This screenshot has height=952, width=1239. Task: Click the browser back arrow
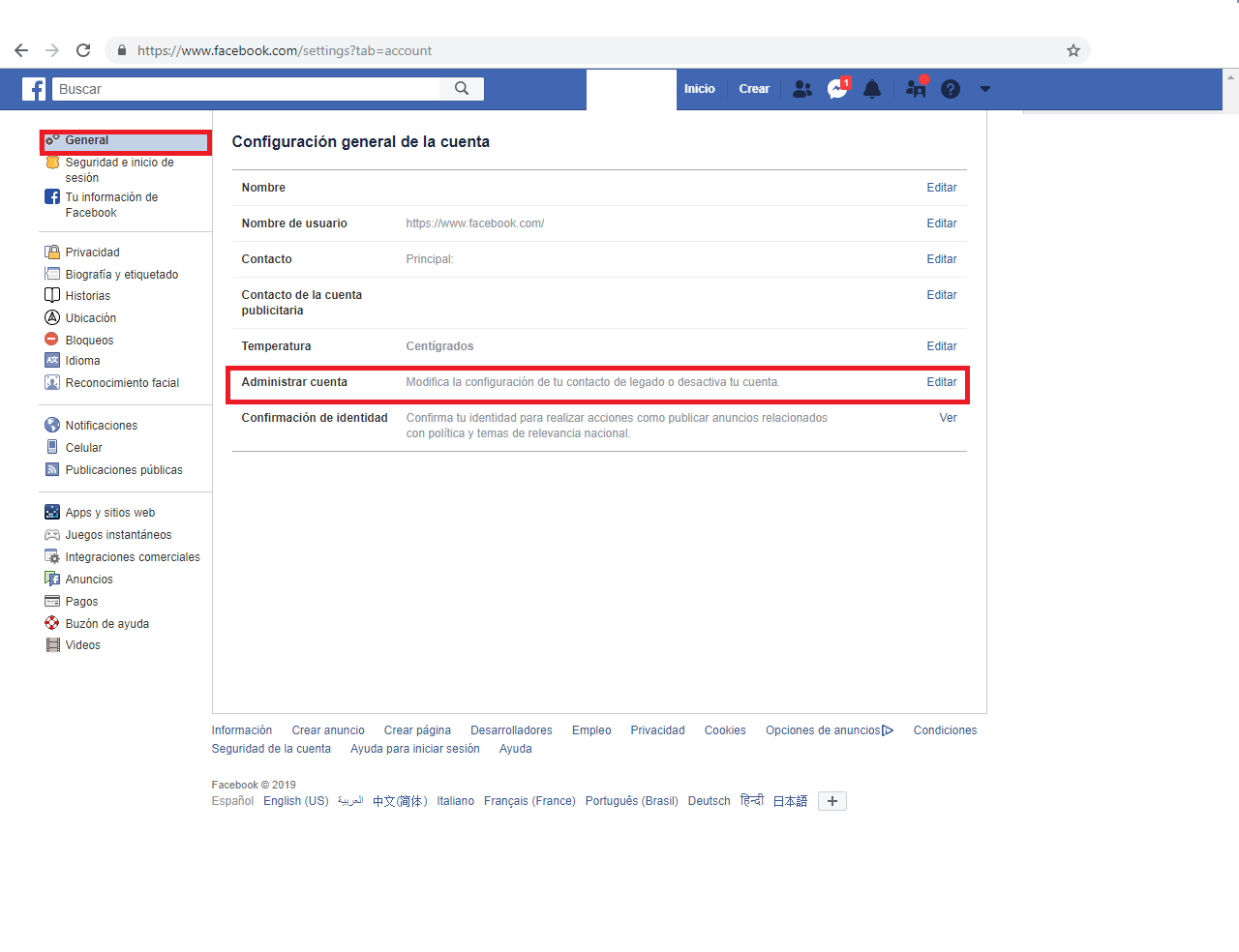(21, 50)
